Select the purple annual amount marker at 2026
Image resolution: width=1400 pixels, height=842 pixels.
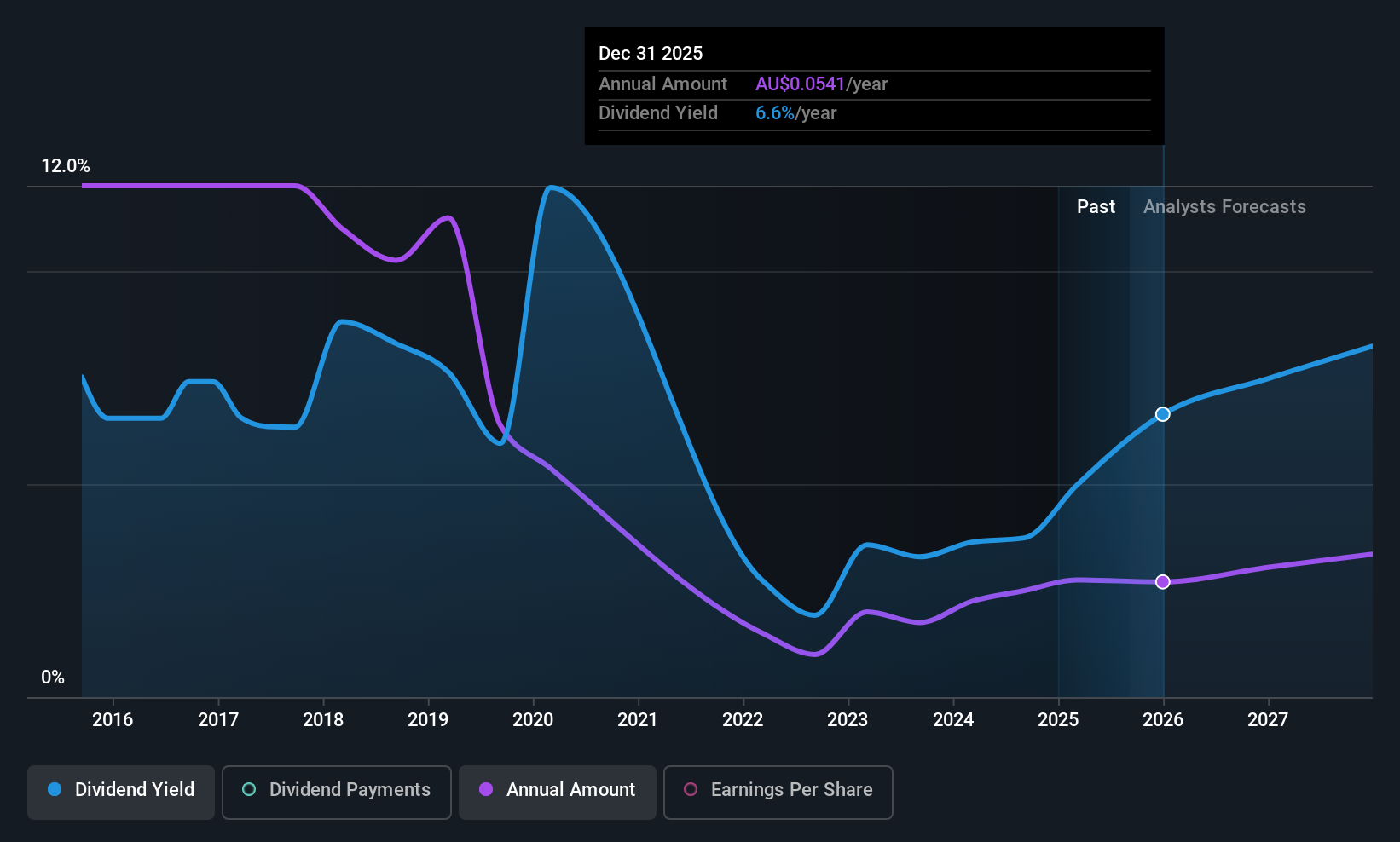point(1163,582)
